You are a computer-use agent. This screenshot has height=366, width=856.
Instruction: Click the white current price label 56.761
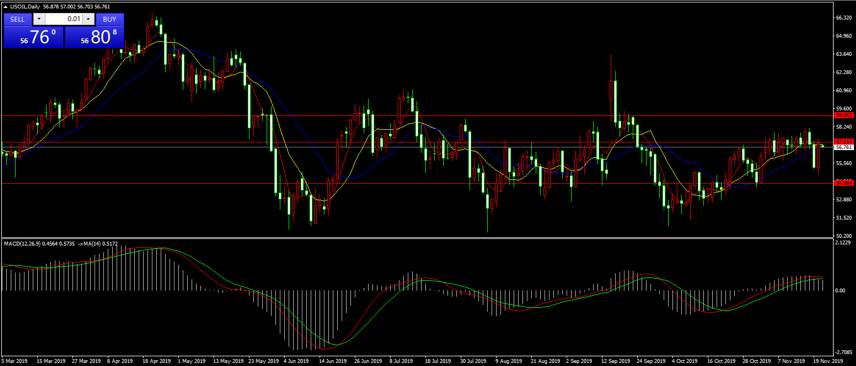coord(844,147)
